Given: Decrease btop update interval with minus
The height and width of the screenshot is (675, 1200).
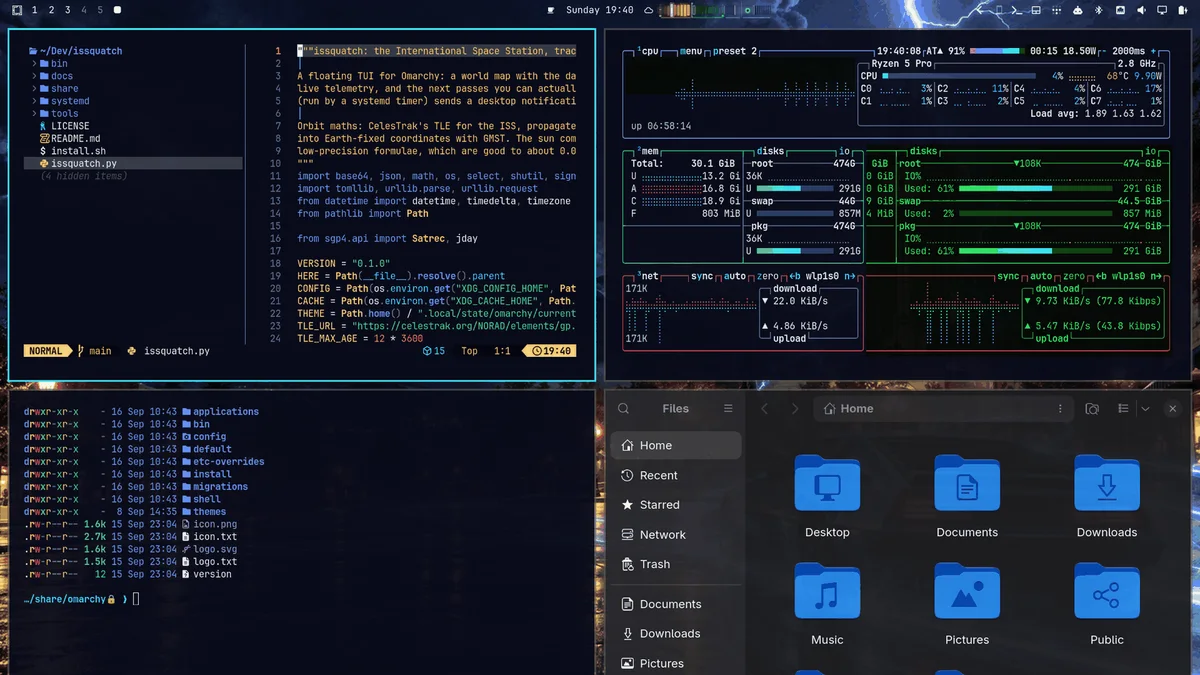Looking at the screenshot, I should click(1105, 51).
